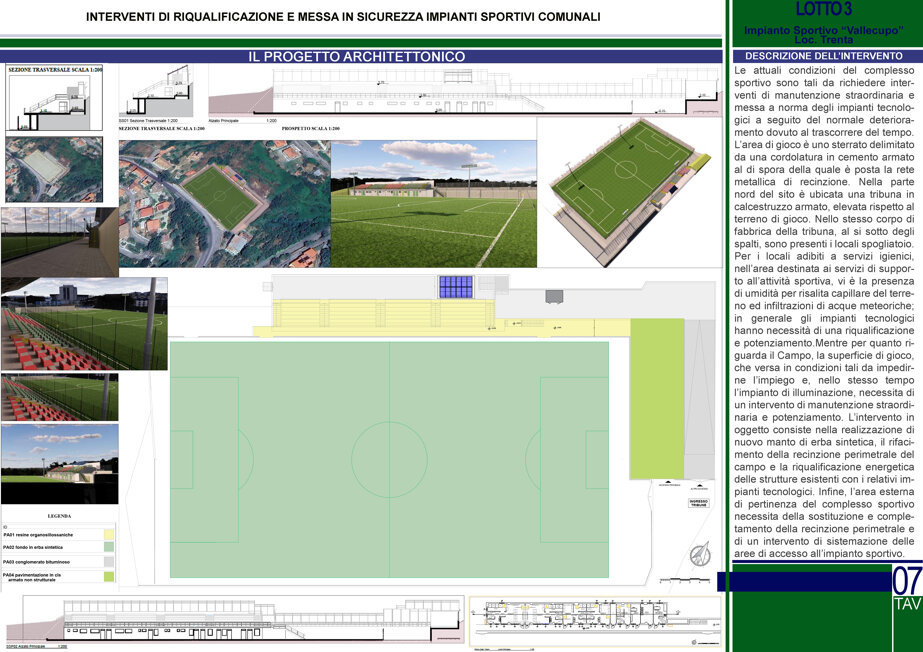Click the scale bar under the pitch
This screenshot has height=652, width=923.
click(682, 581)
